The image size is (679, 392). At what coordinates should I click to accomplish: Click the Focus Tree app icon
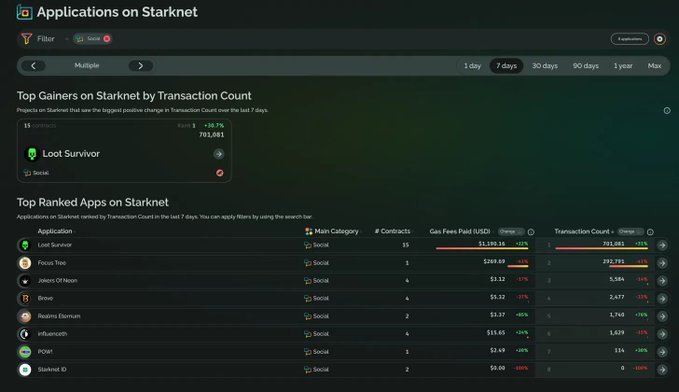click(x=25, y=263)
